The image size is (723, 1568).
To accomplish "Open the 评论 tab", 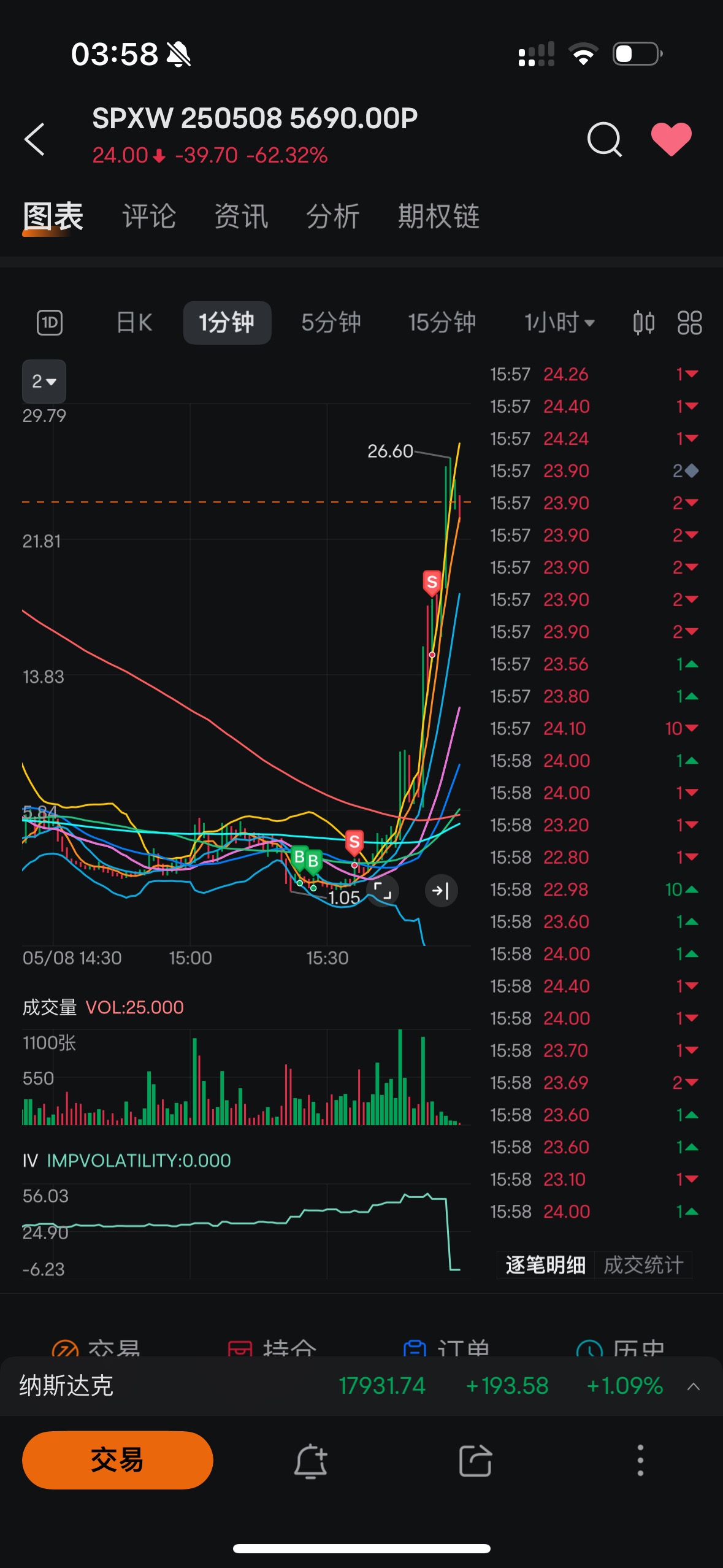I will 149,217.
